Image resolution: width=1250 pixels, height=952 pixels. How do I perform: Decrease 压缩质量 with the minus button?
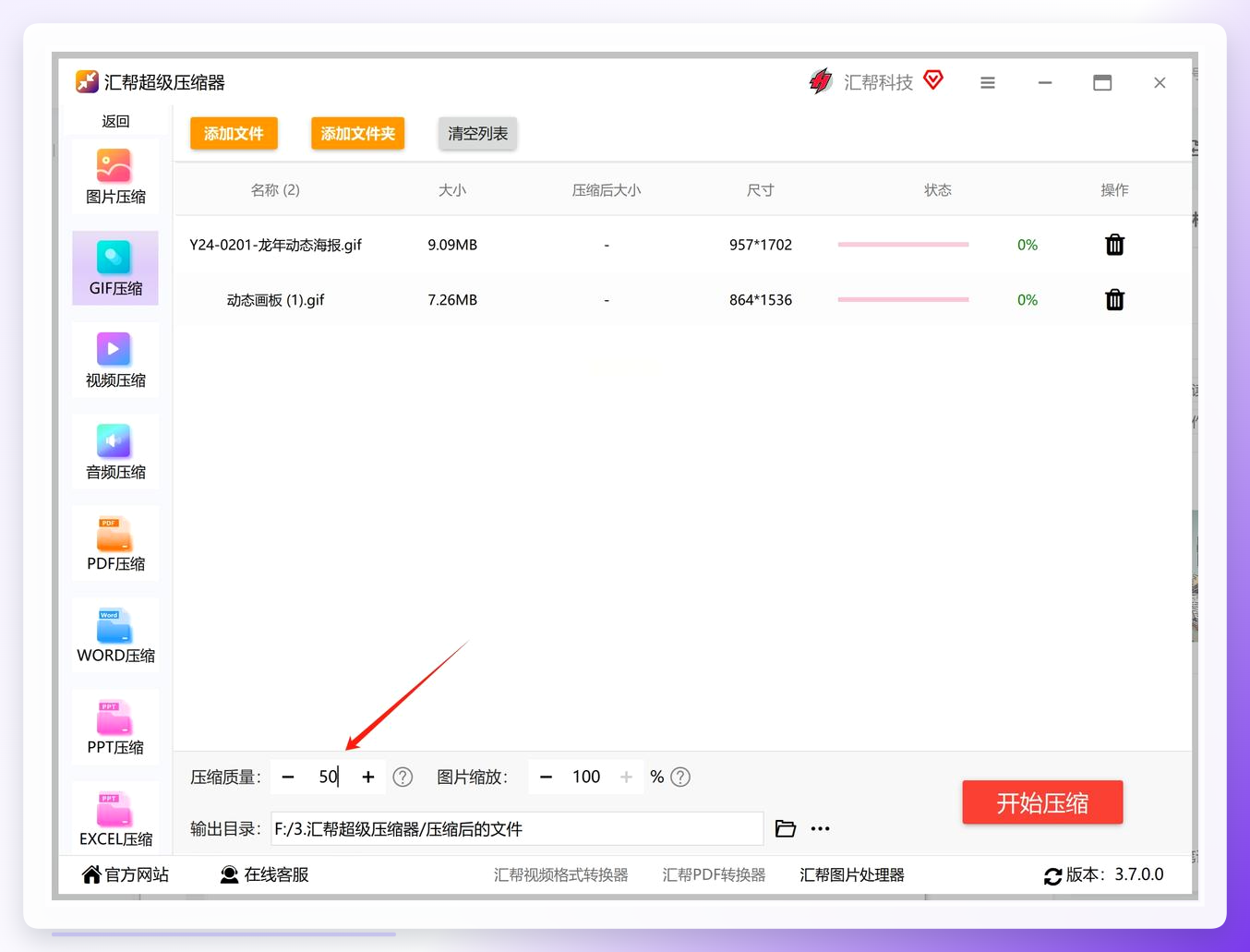[x=288, y=777]
